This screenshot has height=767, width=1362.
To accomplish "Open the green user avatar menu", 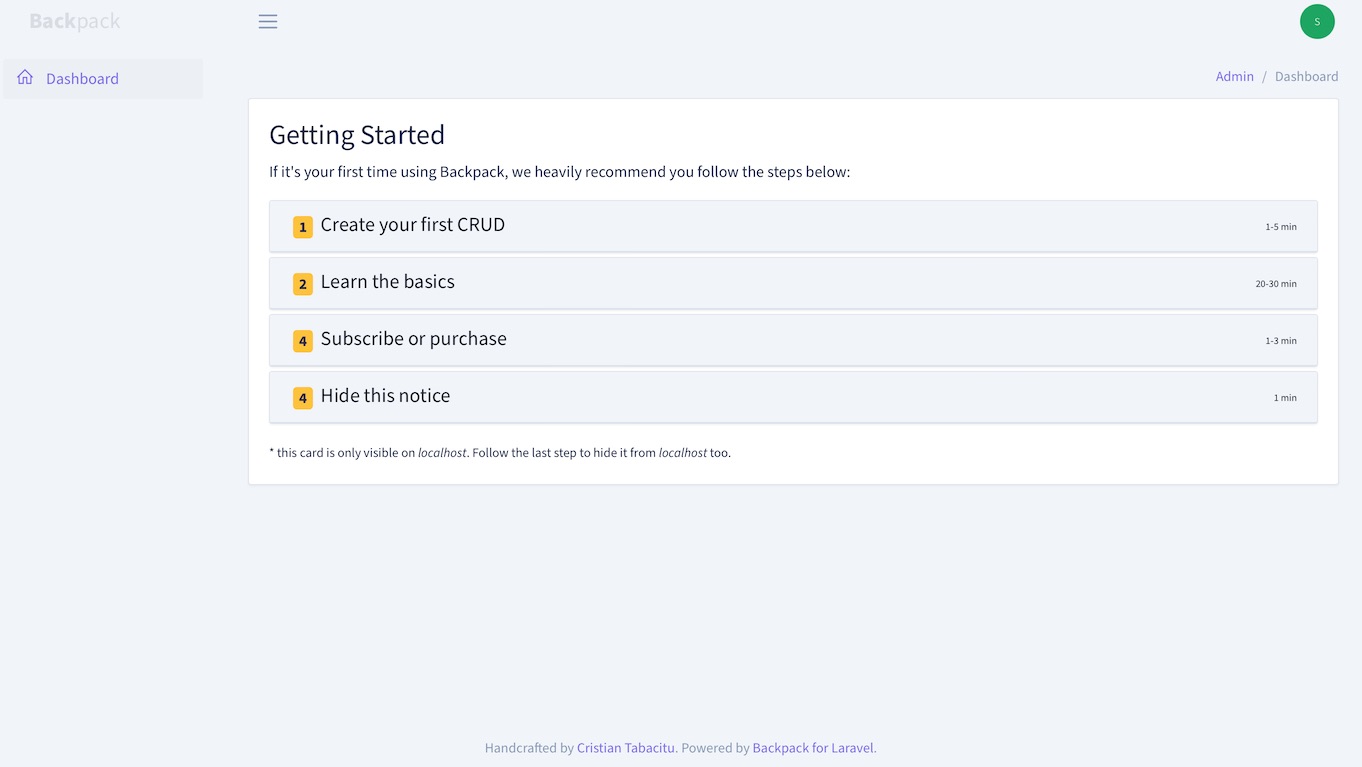I will [x=1317, y=21].
